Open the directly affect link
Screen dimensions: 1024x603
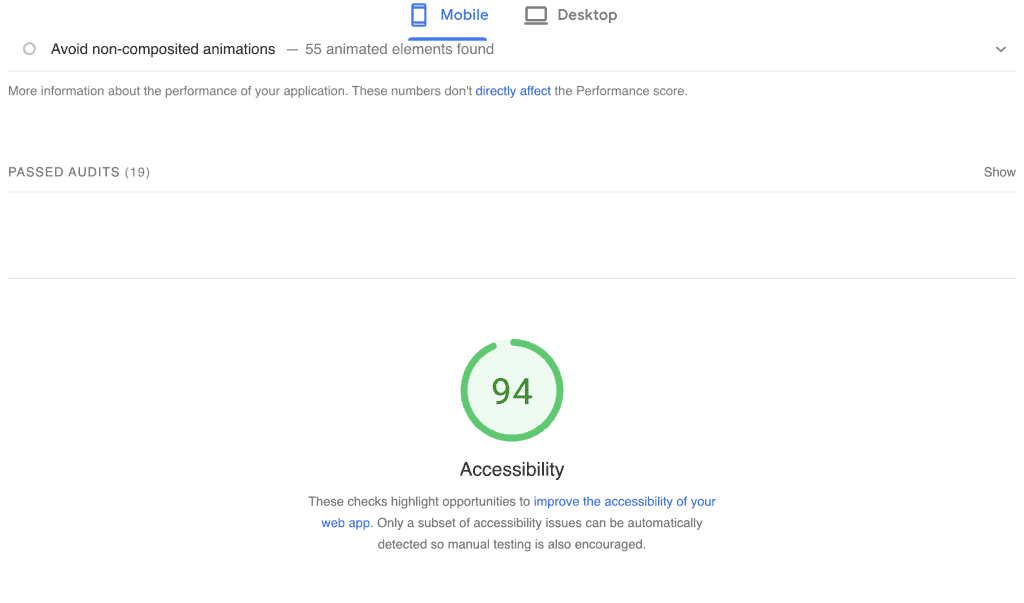(513, 90)
